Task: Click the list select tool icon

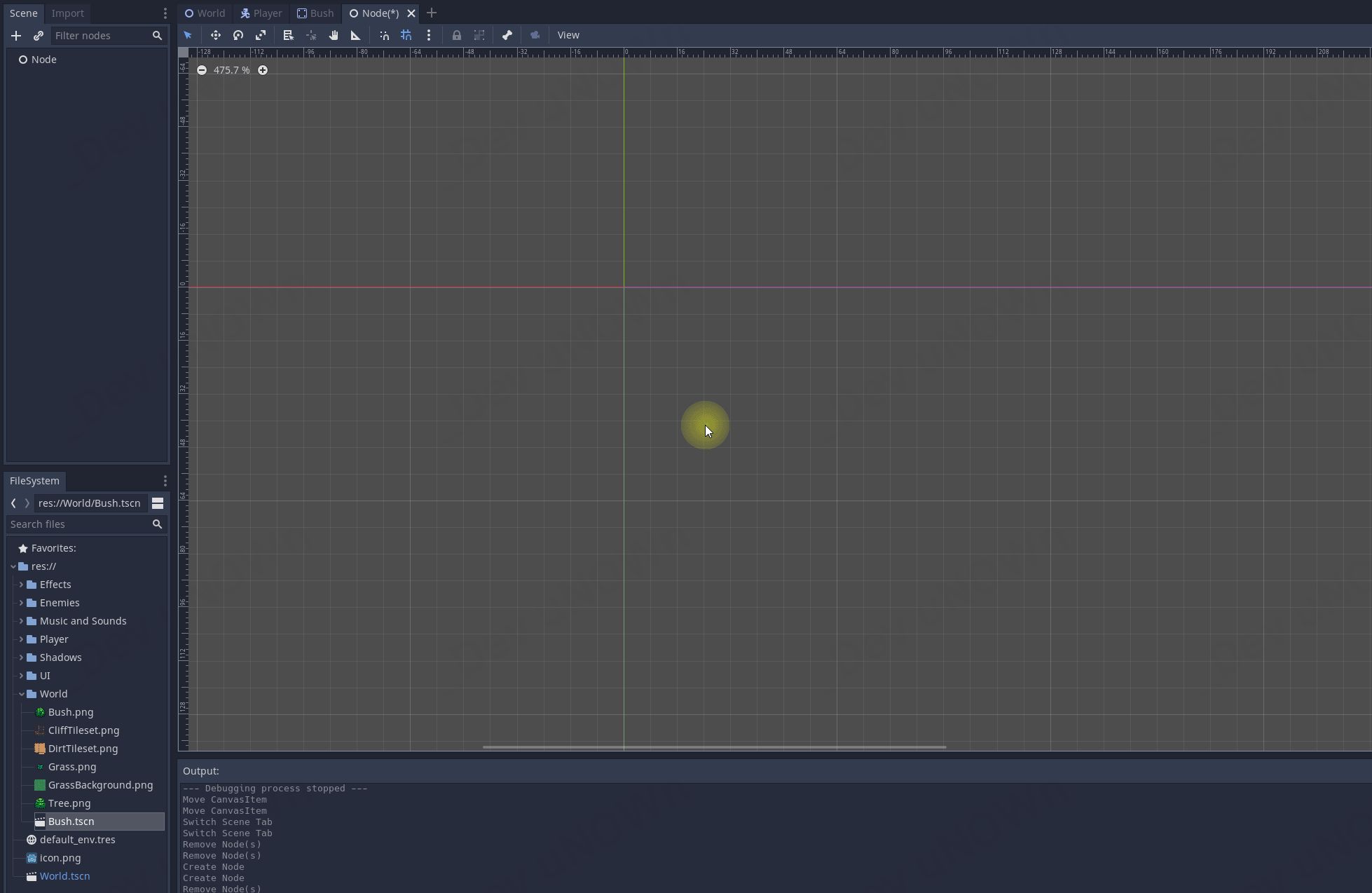Action: coord(288,35)
